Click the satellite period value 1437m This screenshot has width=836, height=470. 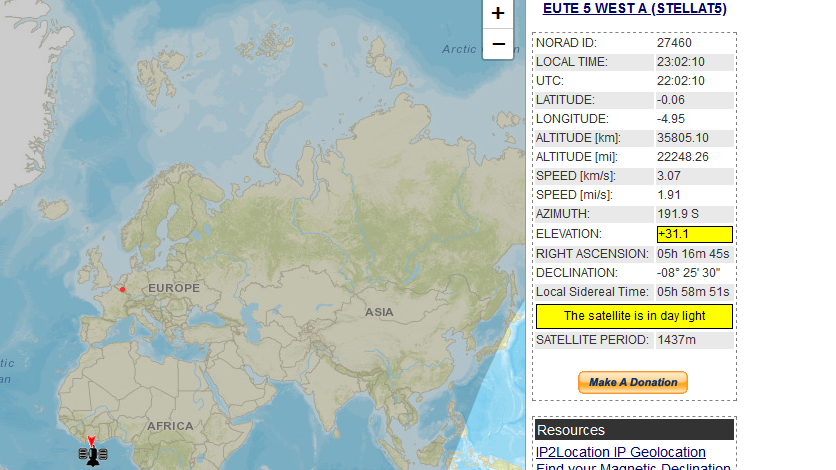(676, 340)
